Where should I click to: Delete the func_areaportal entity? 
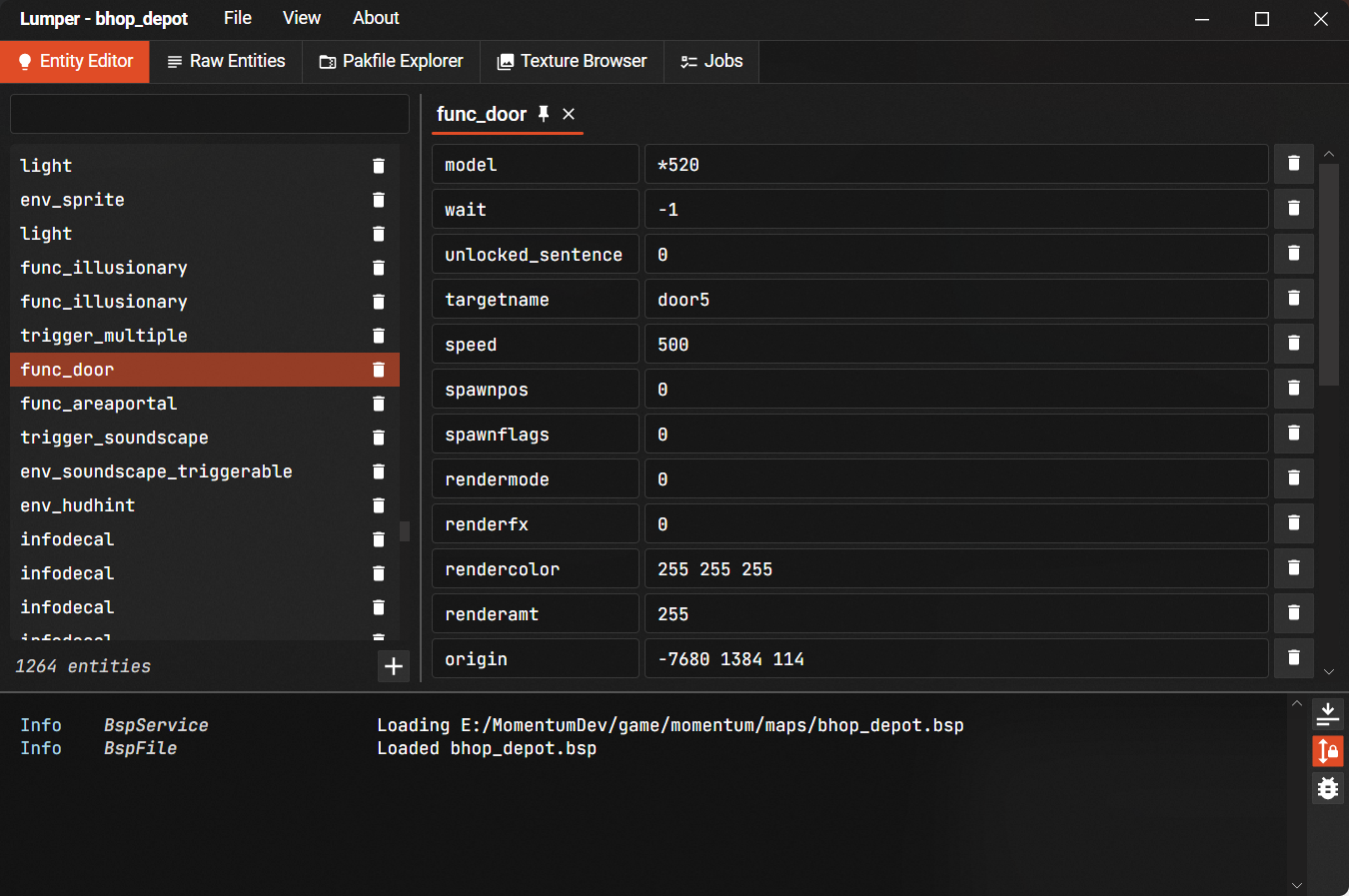[379, 404]
